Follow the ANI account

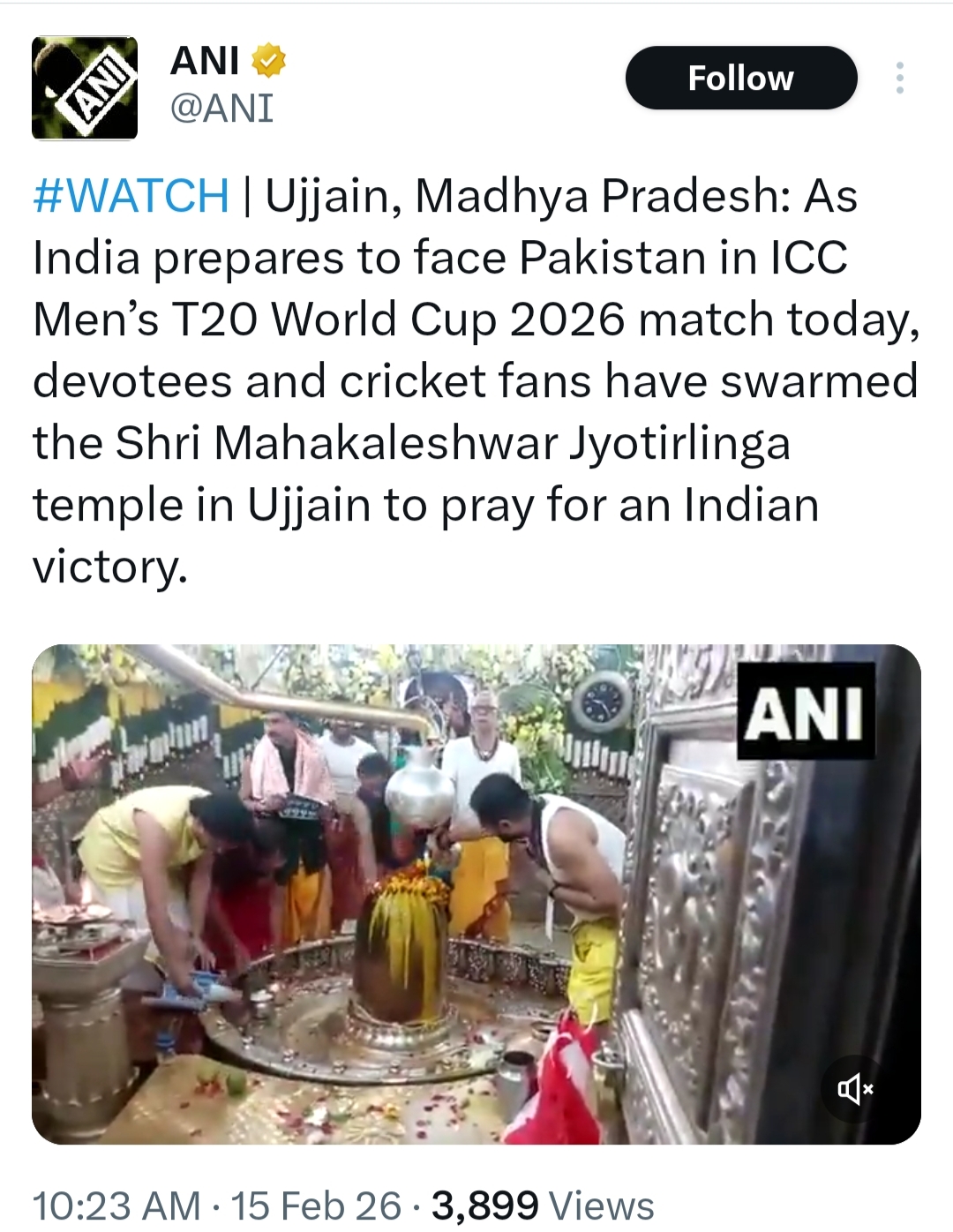[x=740, y=79]
